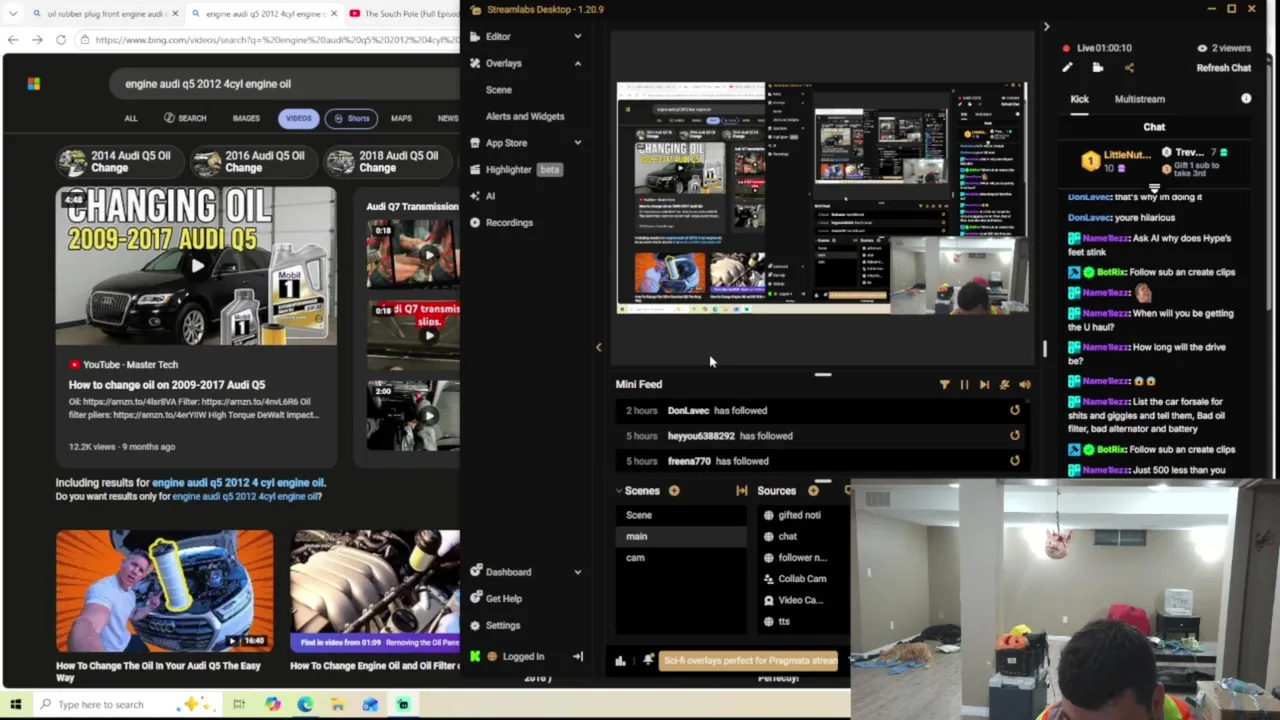Open the App Store section

tap(506, 143)
